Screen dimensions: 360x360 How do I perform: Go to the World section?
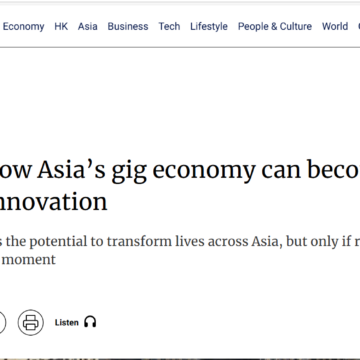pyautogui.click(x=335, y=26)
